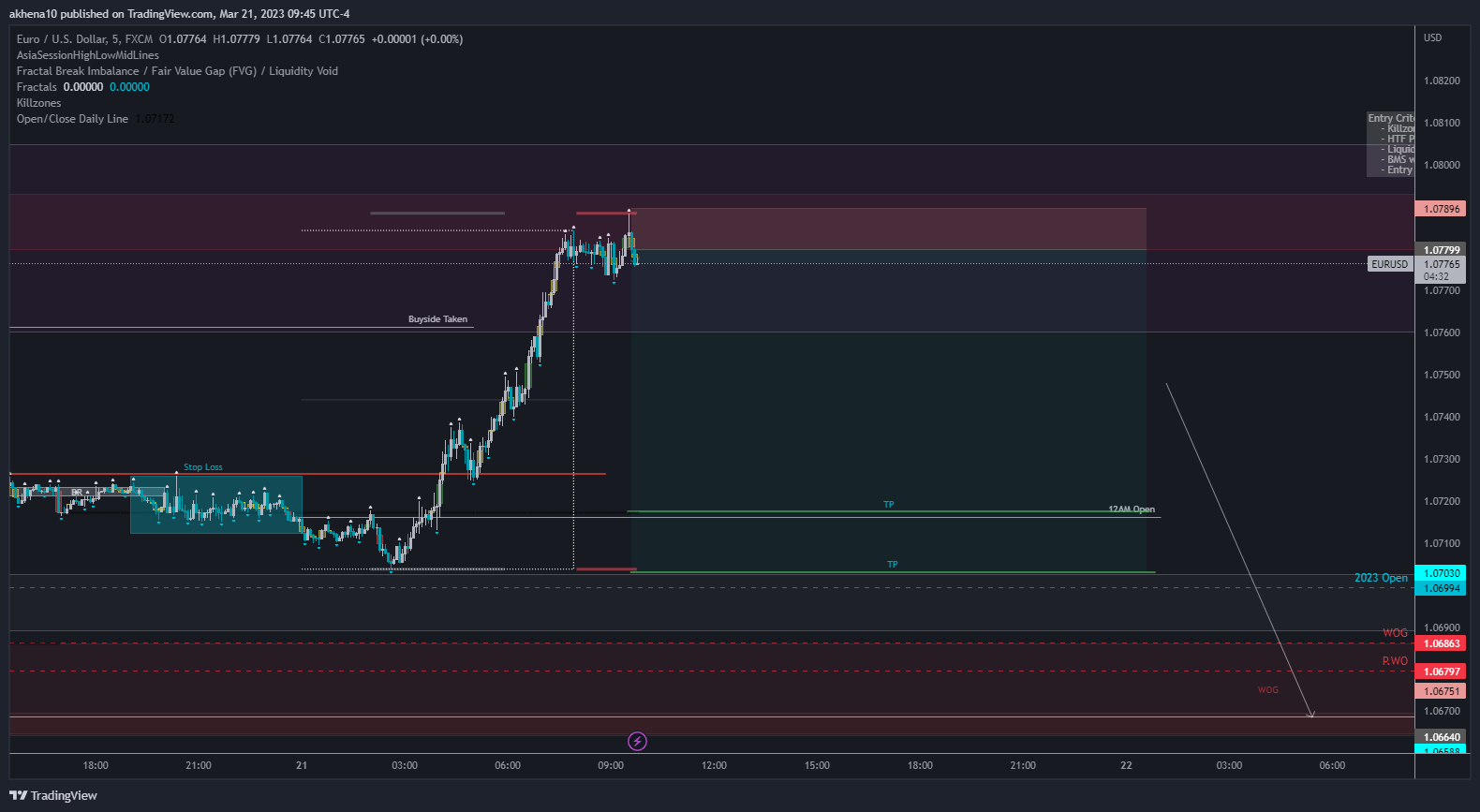Open the Entry Criteria note box
The width and height of the screenshot is (1480, 812).
coord(1390,144)
